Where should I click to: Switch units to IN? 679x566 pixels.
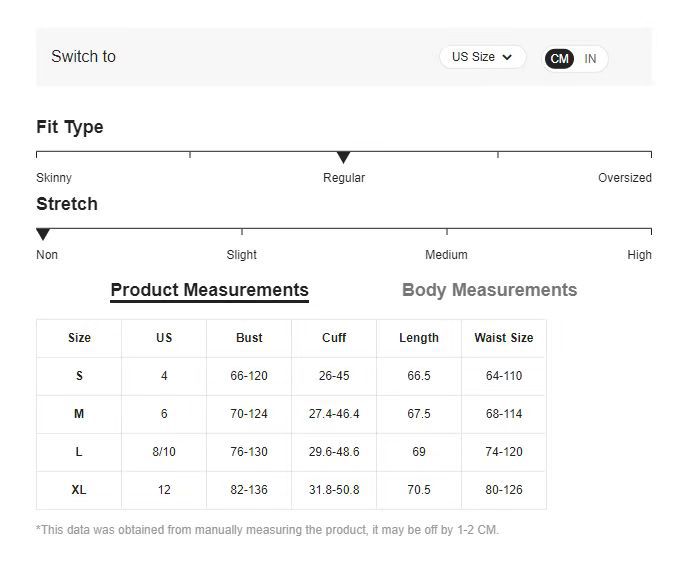coord(590,59)
